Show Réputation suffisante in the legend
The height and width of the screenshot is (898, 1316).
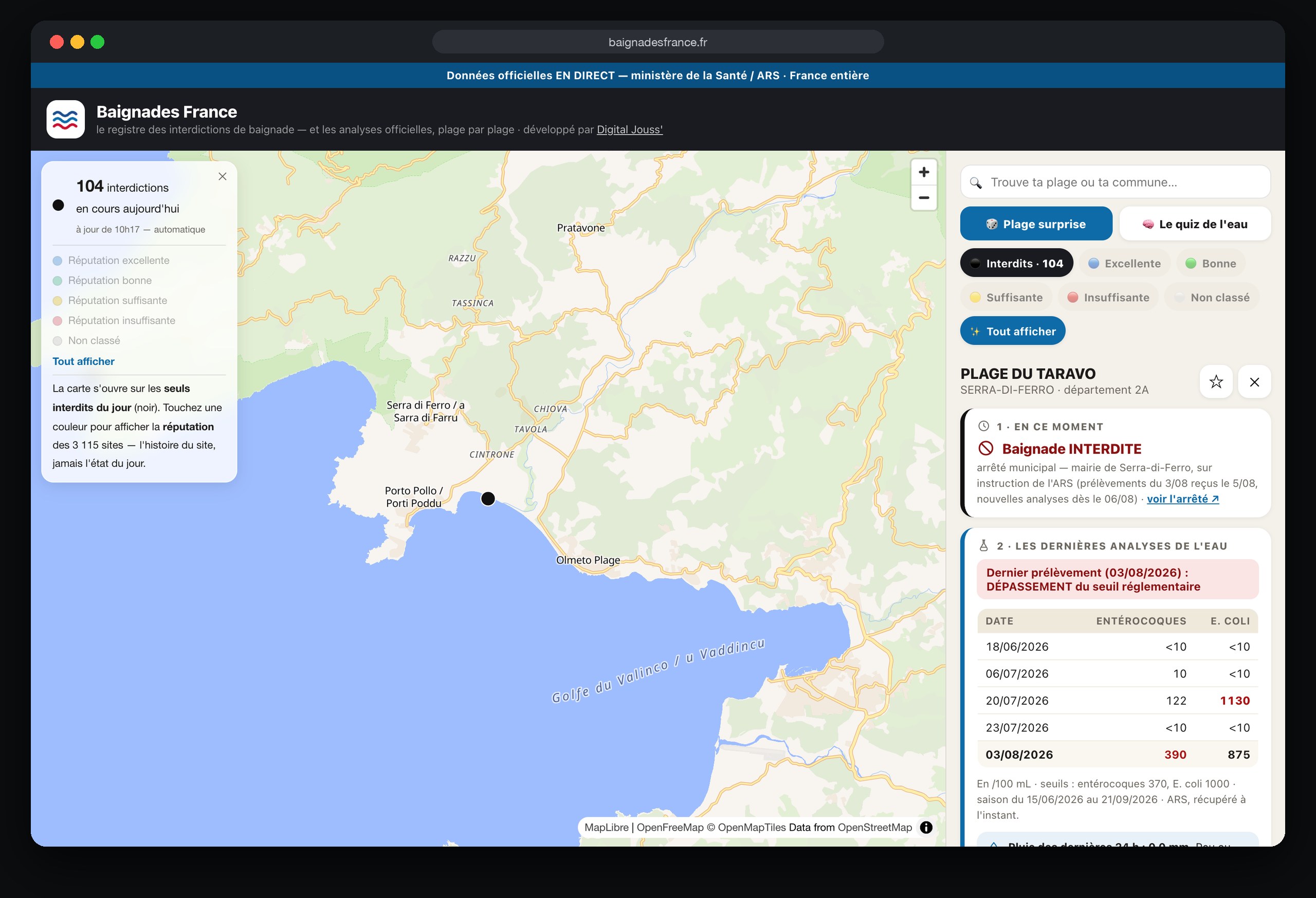point(110,300)
